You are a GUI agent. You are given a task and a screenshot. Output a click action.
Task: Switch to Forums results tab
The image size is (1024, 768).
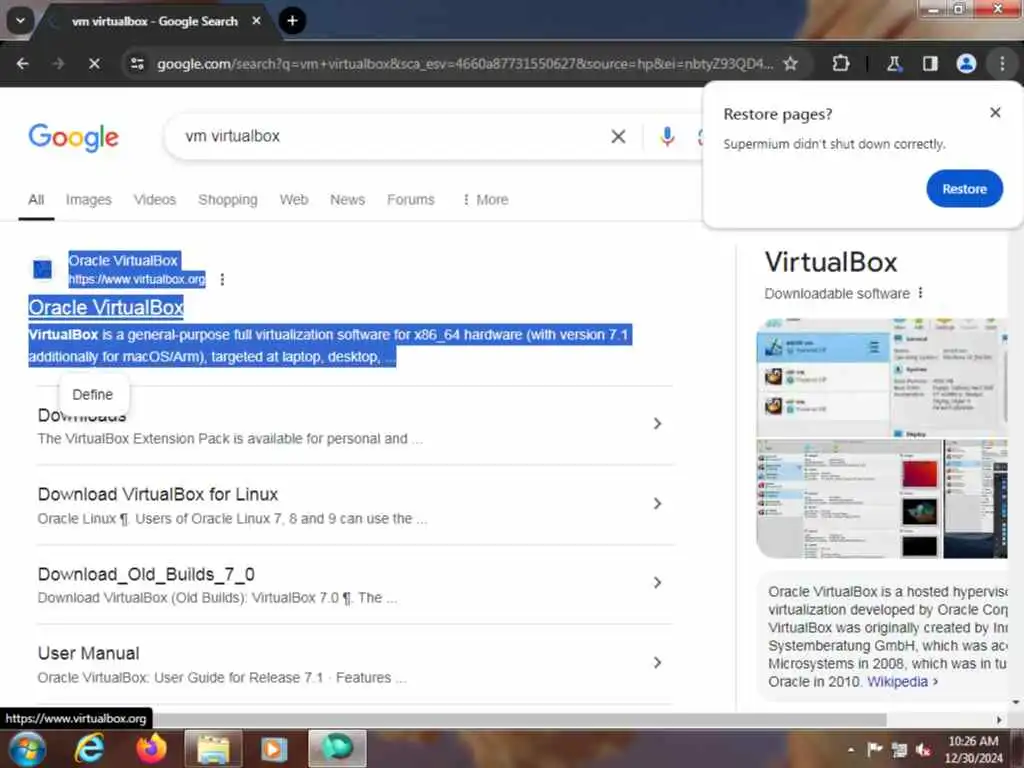click(410, 199)
